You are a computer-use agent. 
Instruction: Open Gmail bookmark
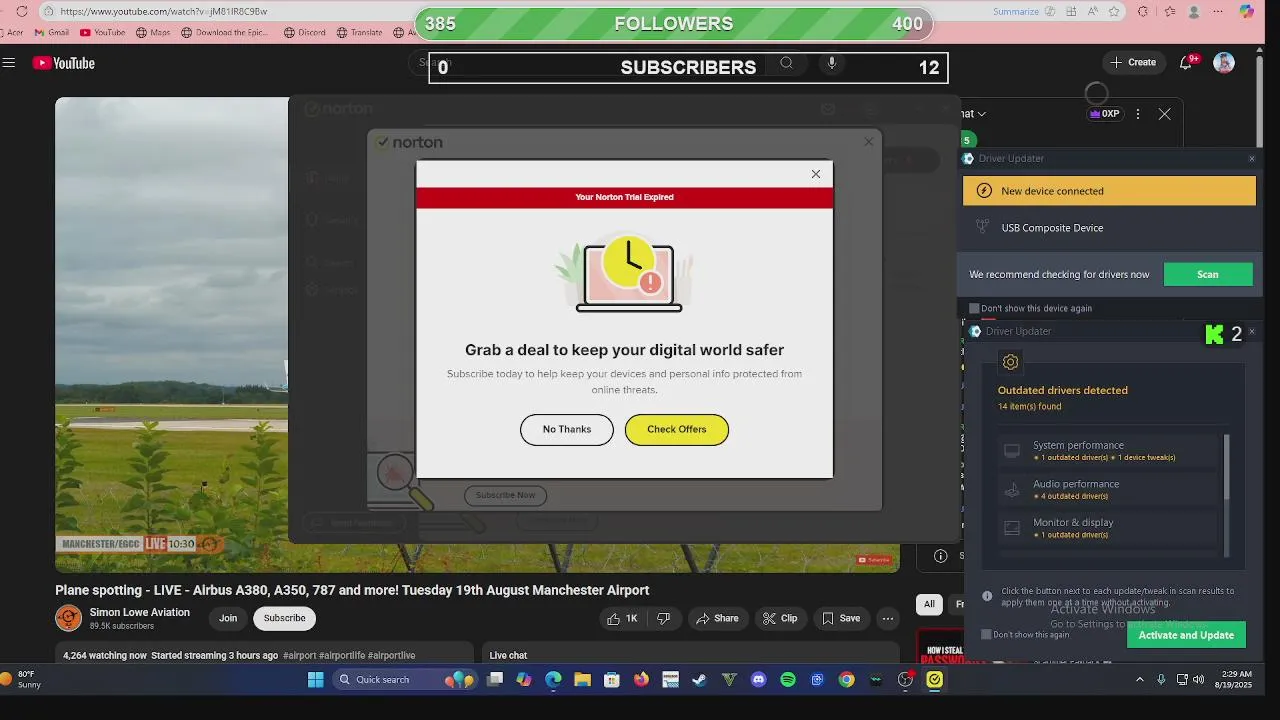click(52, 32)
